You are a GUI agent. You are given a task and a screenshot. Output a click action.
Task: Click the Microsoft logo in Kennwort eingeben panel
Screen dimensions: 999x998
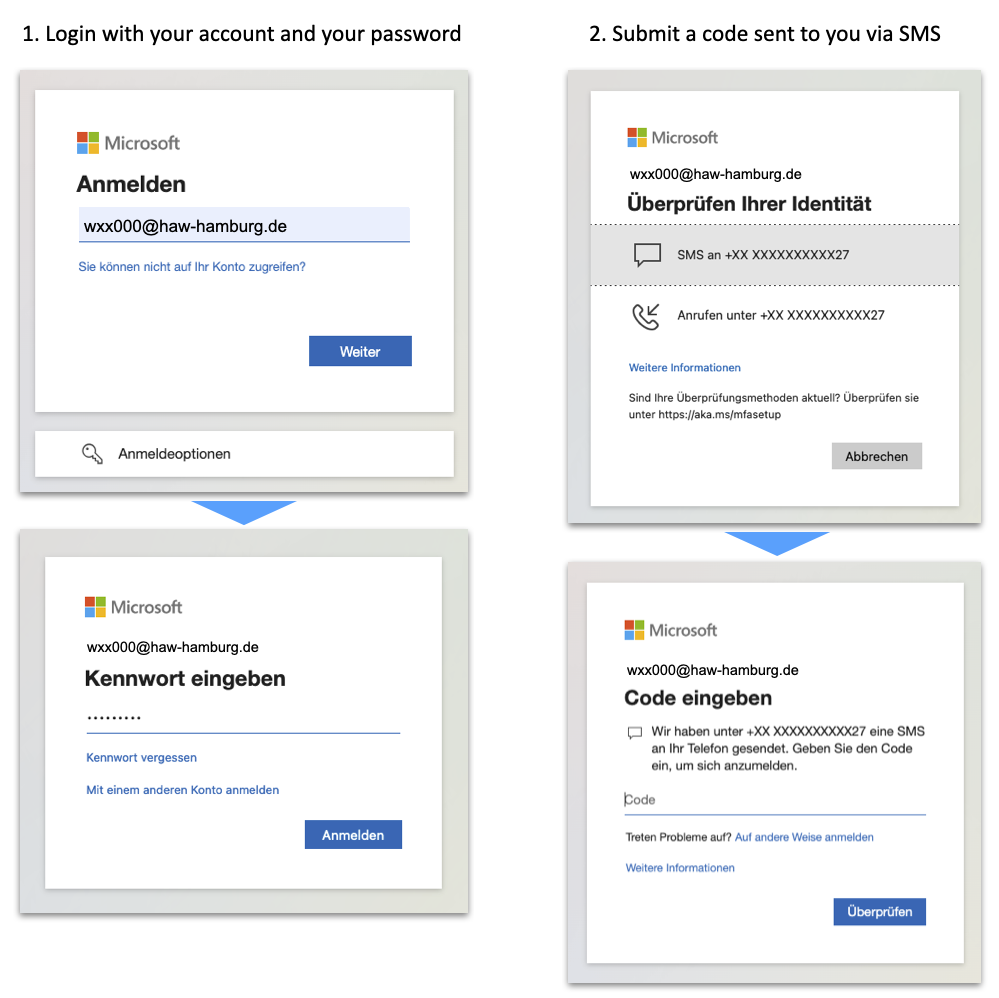pyautogui.click(x=133, y=607)
